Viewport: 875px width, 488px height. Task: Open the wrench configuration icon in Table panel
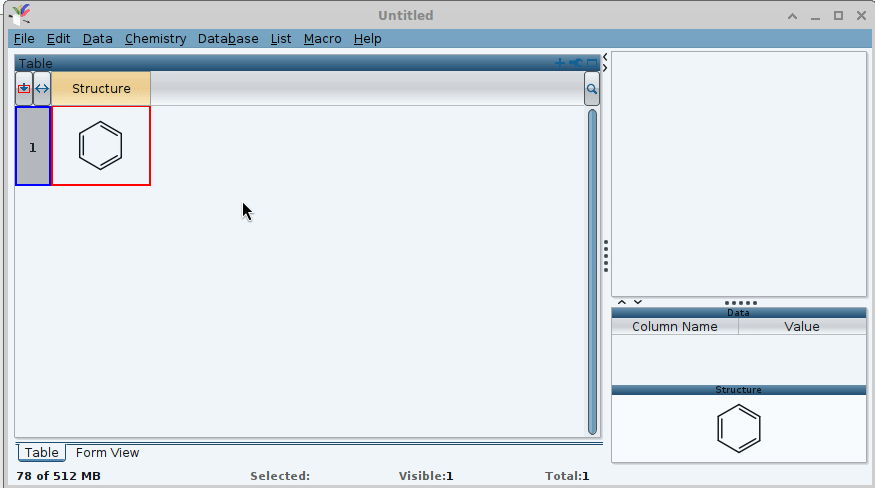click(x=575, y=63)
